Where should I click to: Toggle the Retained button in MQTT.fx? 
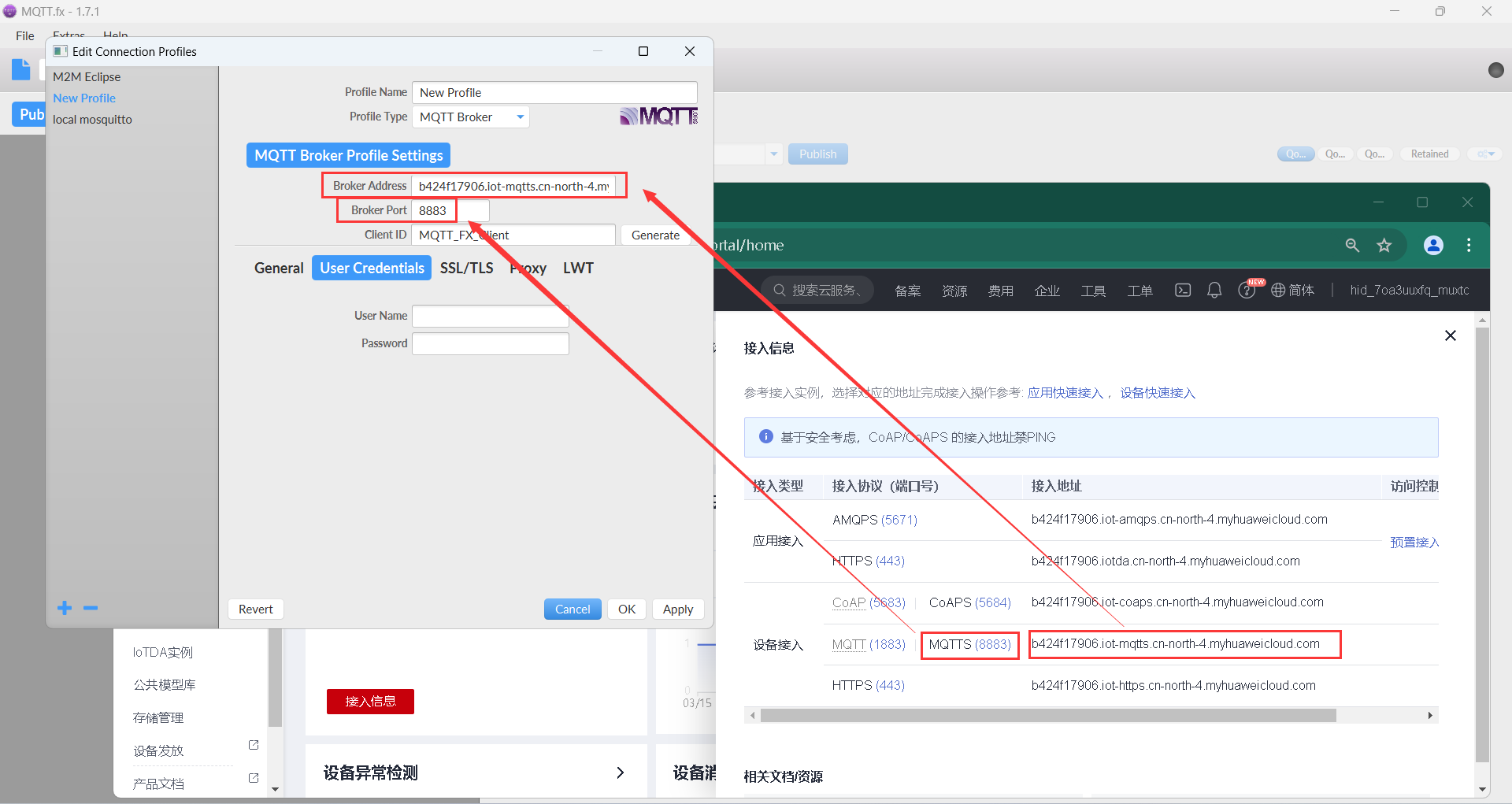point(1429,154)
